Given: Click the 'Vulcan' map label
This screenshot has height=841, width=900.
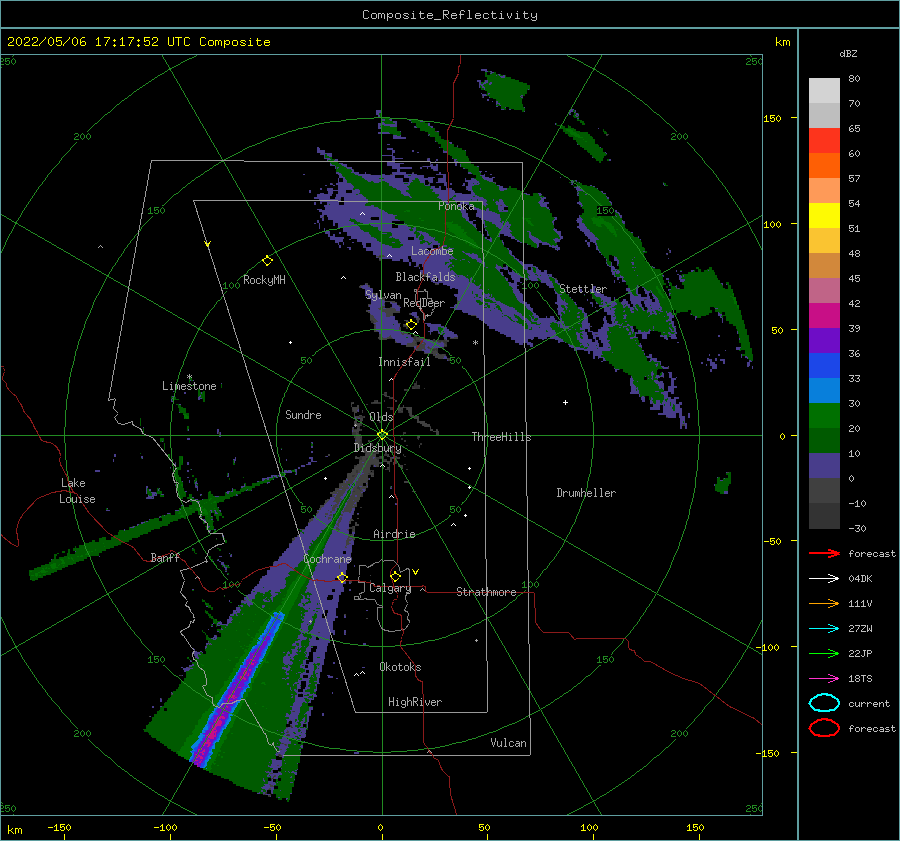Looking at the screenshot, I should 508,743.
